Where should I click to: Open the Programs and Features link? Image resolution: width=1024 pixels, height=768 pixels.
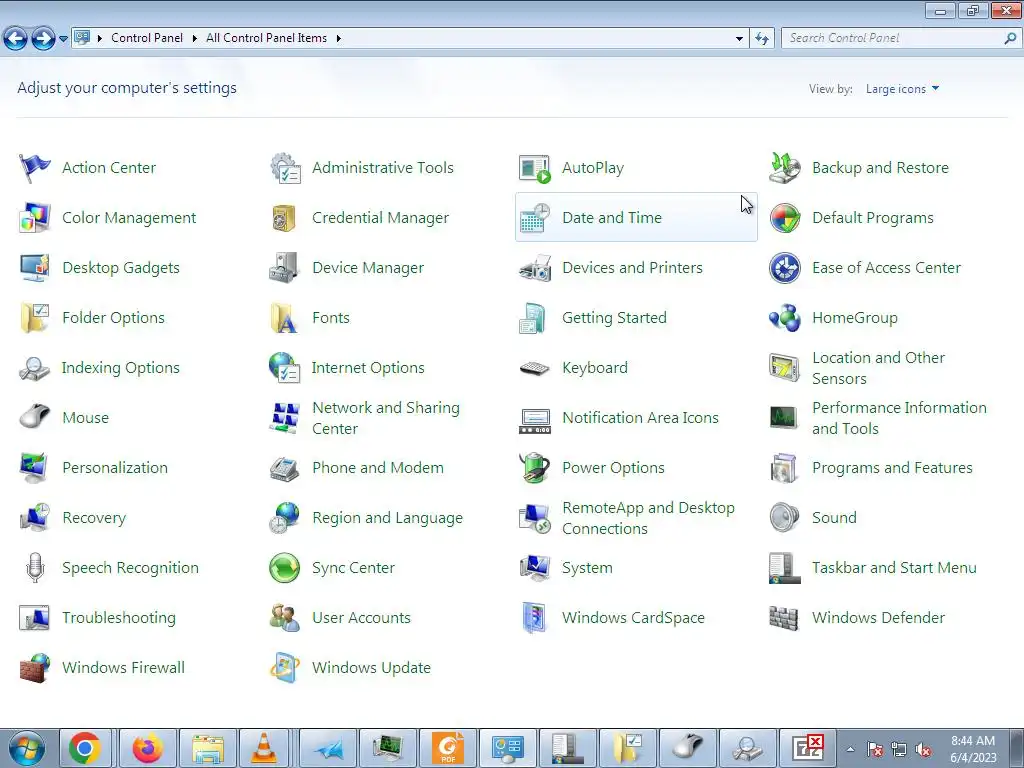coord(892,468)
